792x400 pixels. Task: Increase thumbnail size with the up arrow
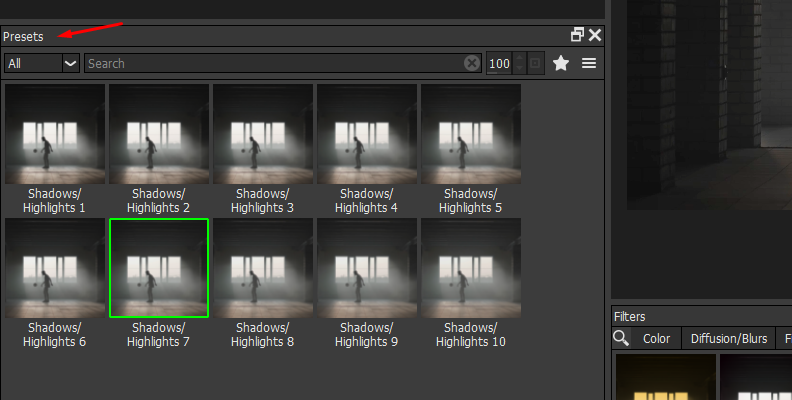(520, 59)
